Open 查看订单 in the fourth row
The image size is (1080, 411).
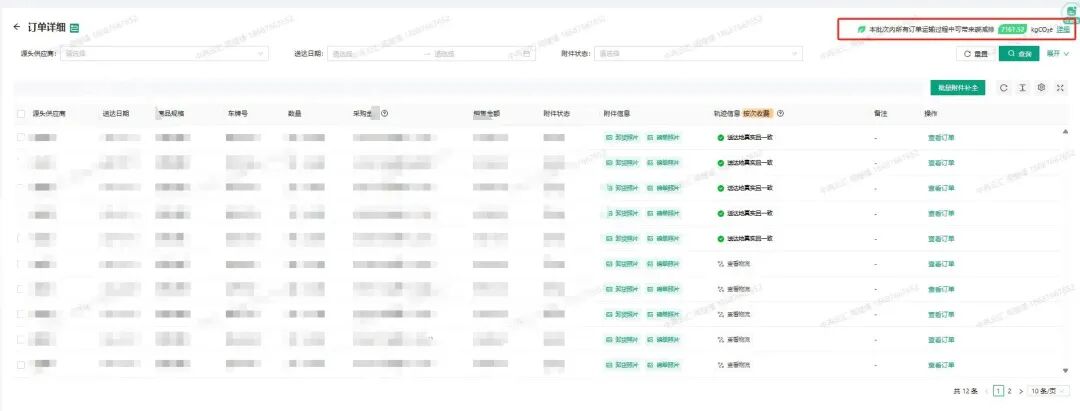942,213
